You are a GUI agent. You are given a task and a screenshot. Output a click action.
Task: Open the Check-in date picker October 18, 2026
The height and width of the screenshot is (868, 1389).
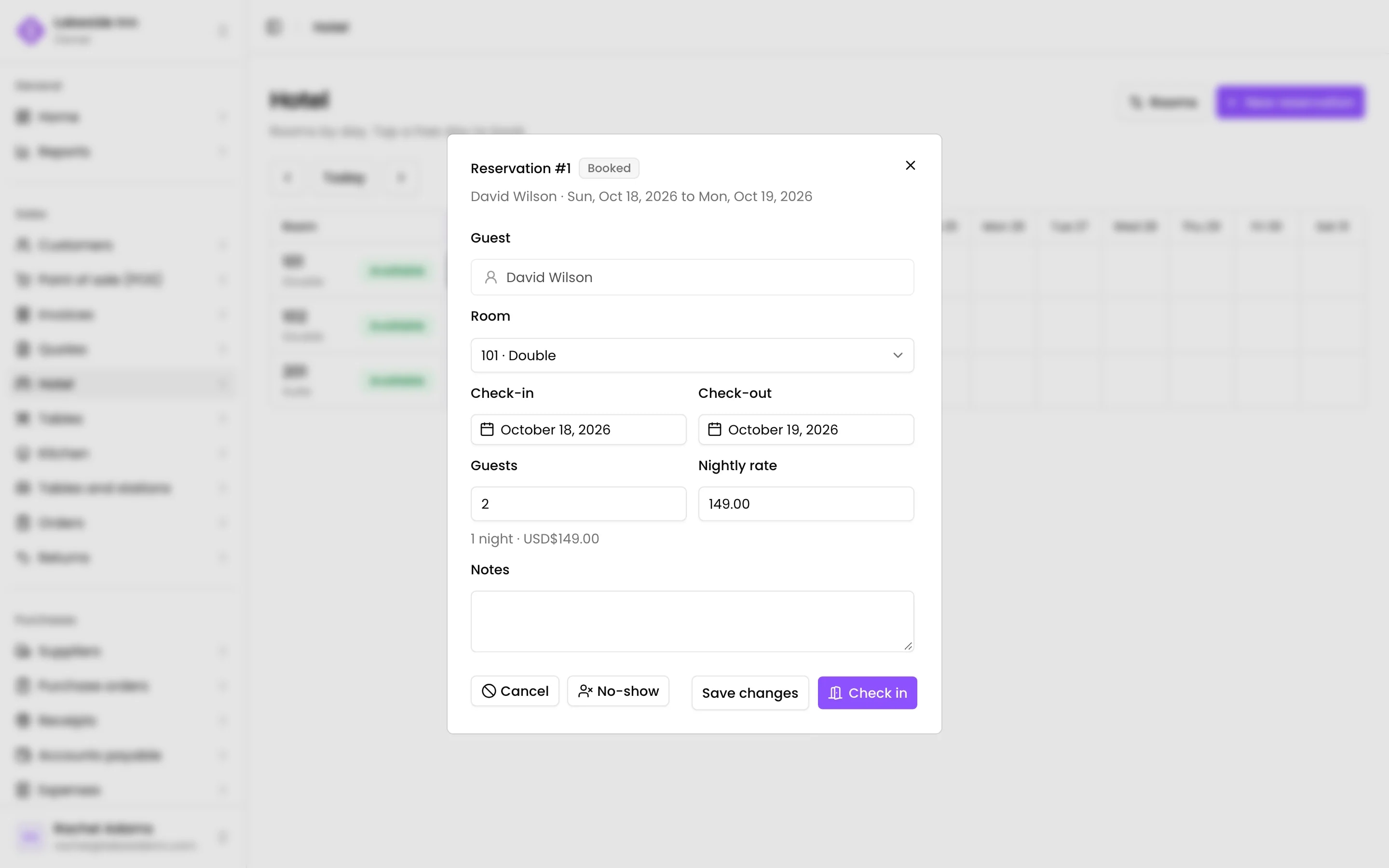coord(579,429)
